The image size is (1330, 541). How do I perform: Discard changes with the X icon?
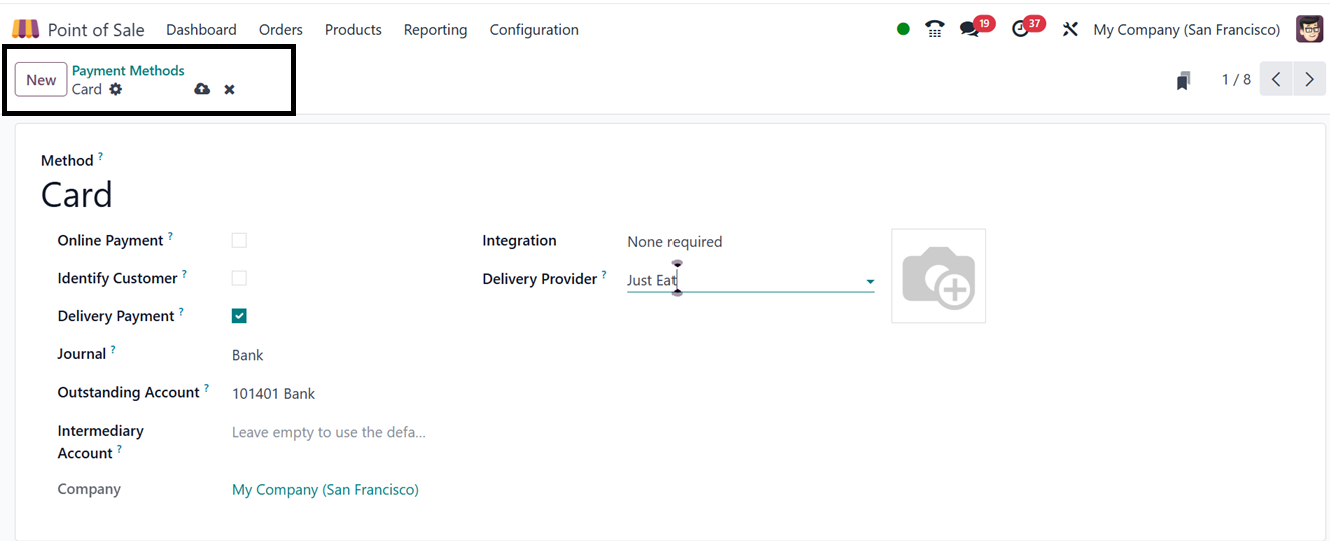[229, 89]
